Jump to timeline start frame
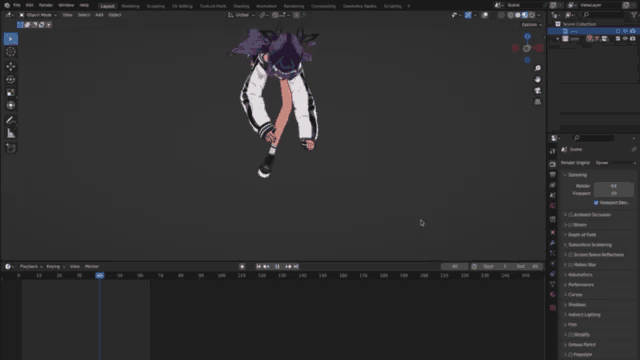 (x=258, y=267)
